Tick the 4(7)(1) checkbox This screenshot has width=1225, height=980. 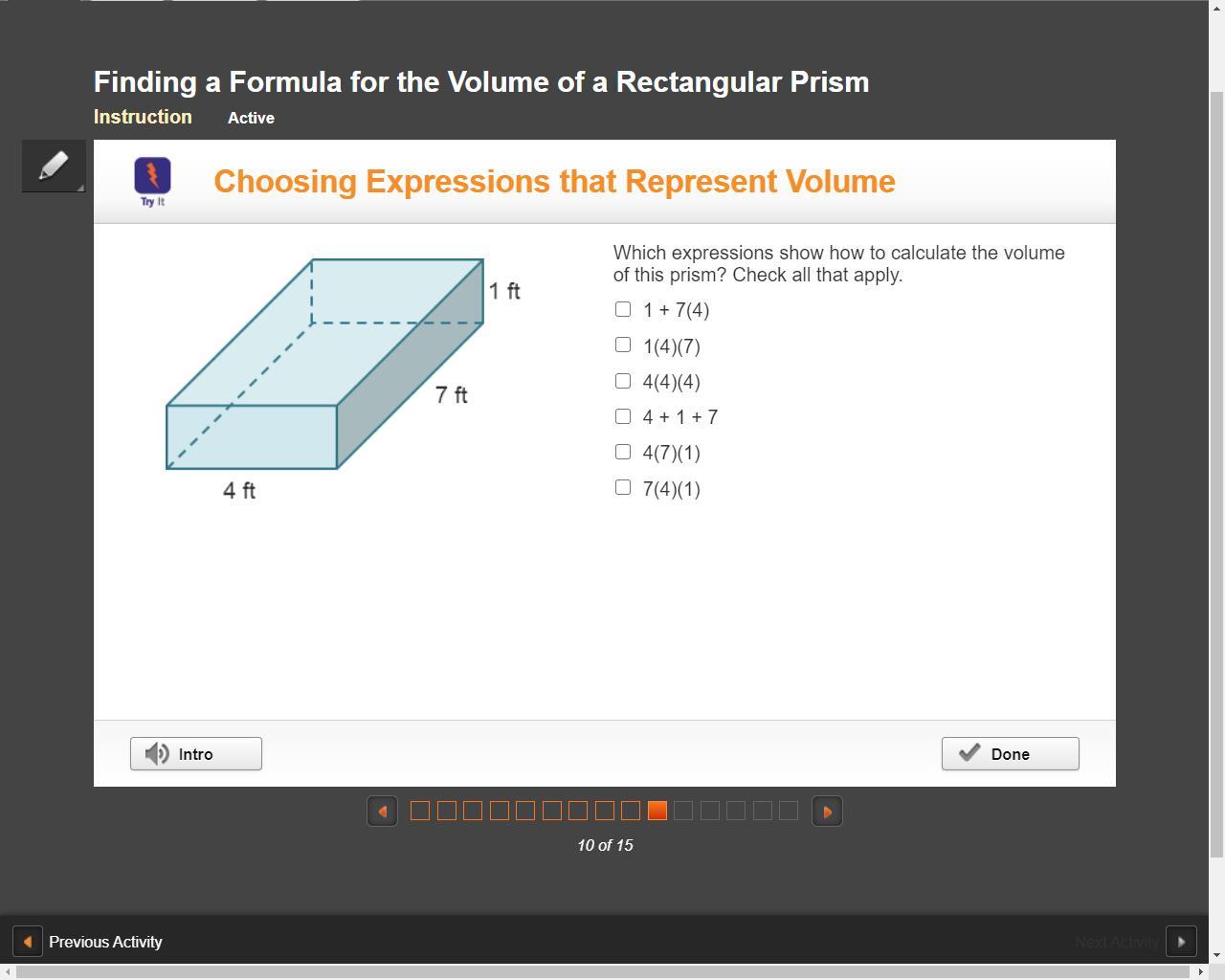pyautogui.click(x=623, y=452)
